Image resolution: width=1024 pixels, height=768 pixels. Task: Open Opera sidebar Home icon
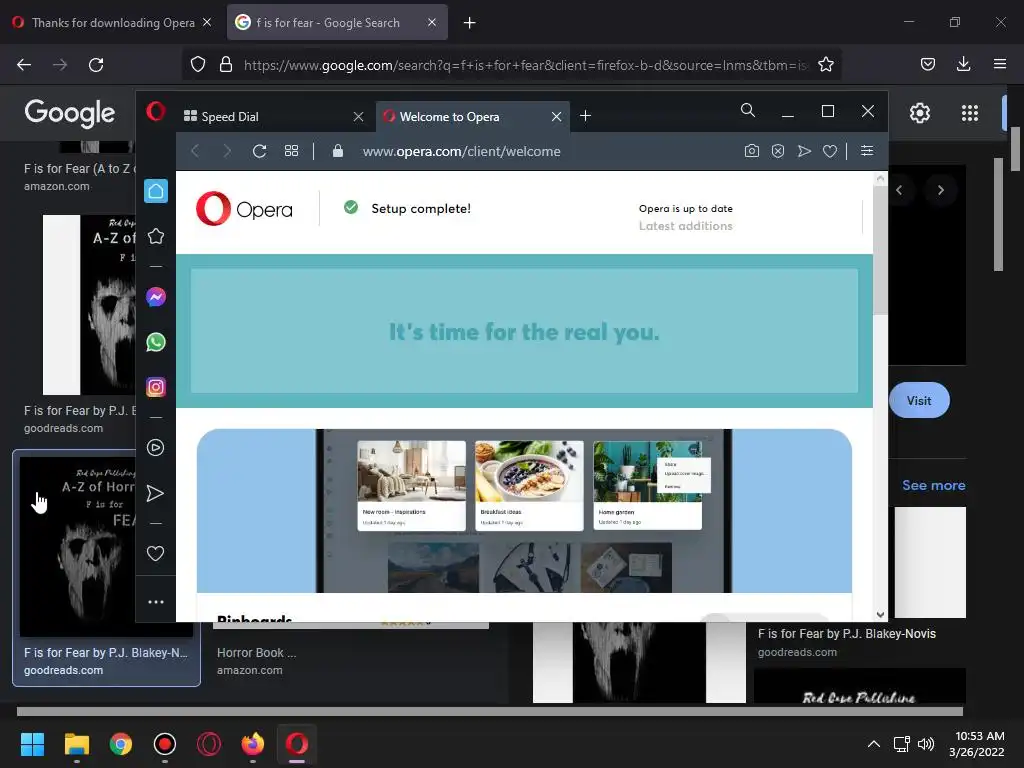(155, 191)
